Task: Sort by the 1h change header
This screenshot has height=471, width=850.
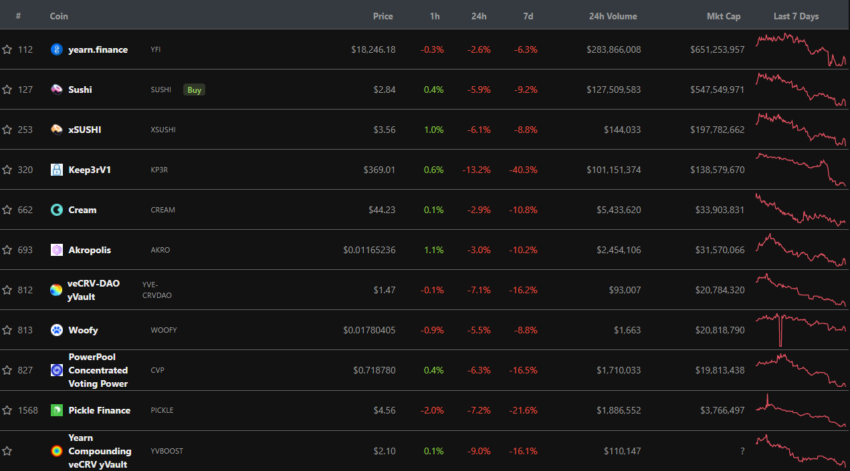Action: (x=435, y=16)
